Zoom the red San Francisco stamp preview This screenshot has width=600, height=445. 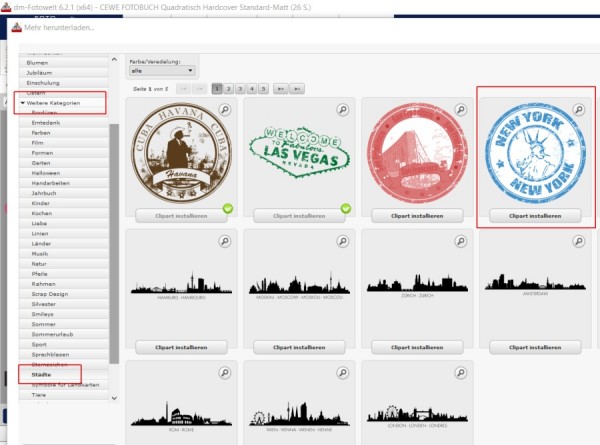[461, 110]
